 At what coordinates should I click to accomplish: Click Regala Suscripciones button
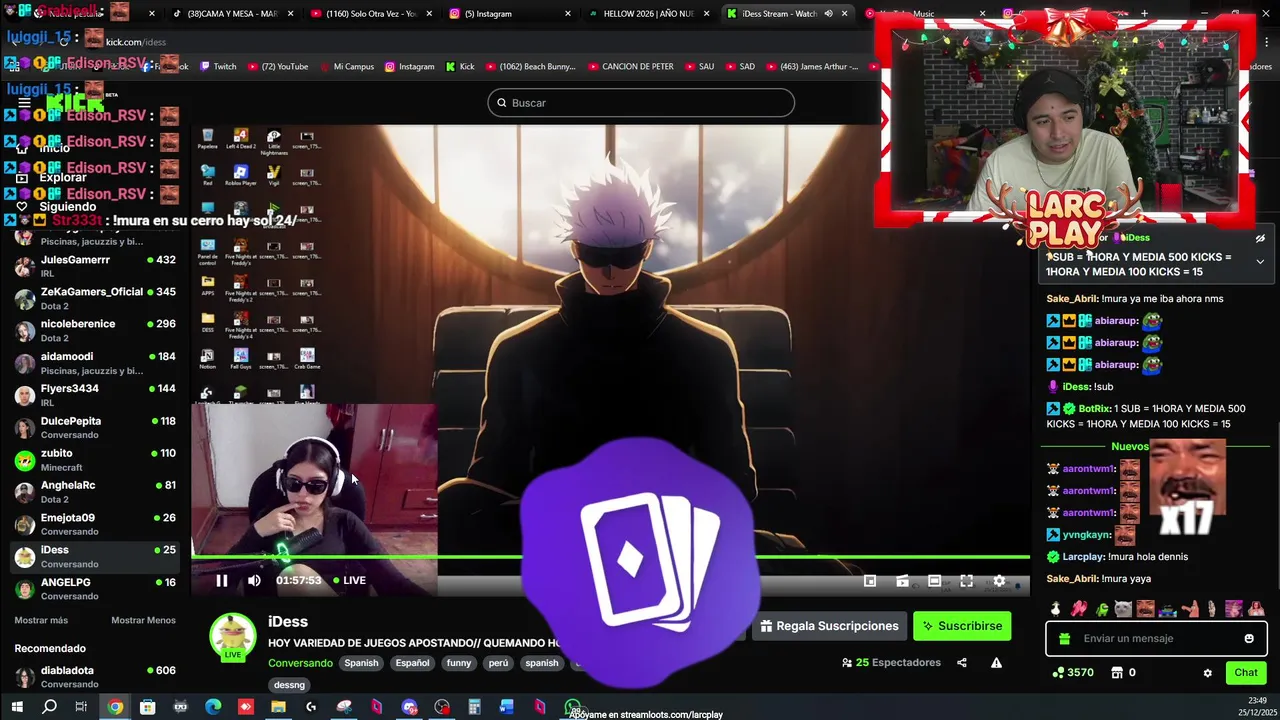(x=829, y=626)
